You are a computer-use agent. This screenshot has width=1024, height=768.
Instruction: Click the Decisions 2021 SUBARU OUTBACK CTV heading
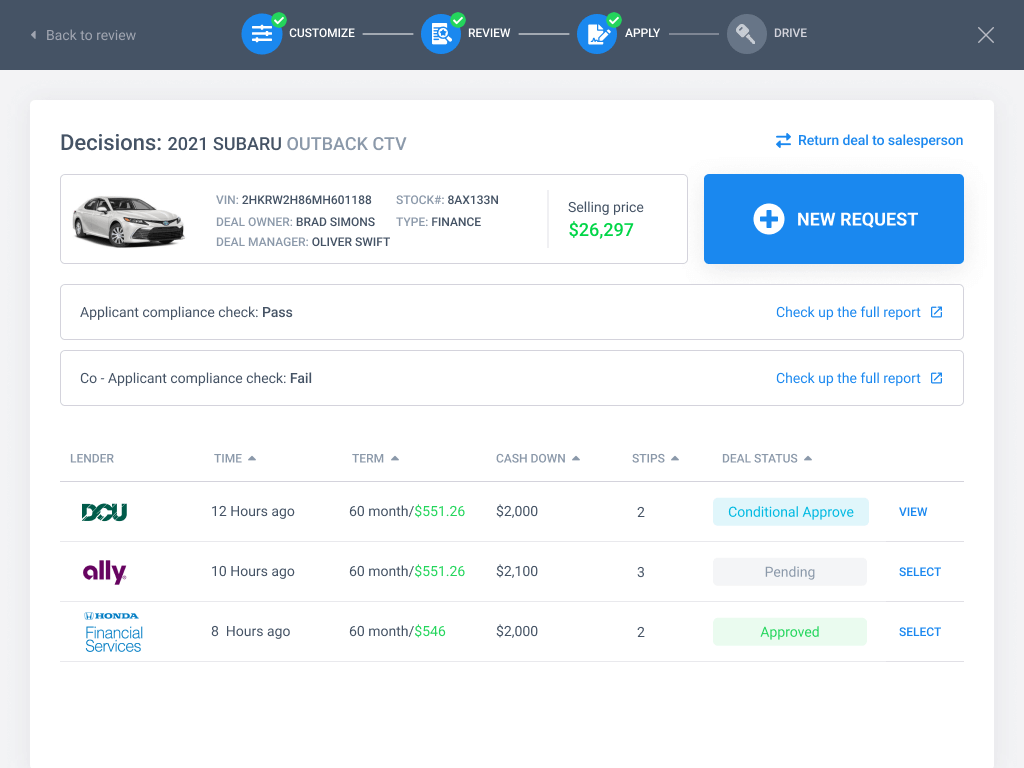(x=233, y=143)
